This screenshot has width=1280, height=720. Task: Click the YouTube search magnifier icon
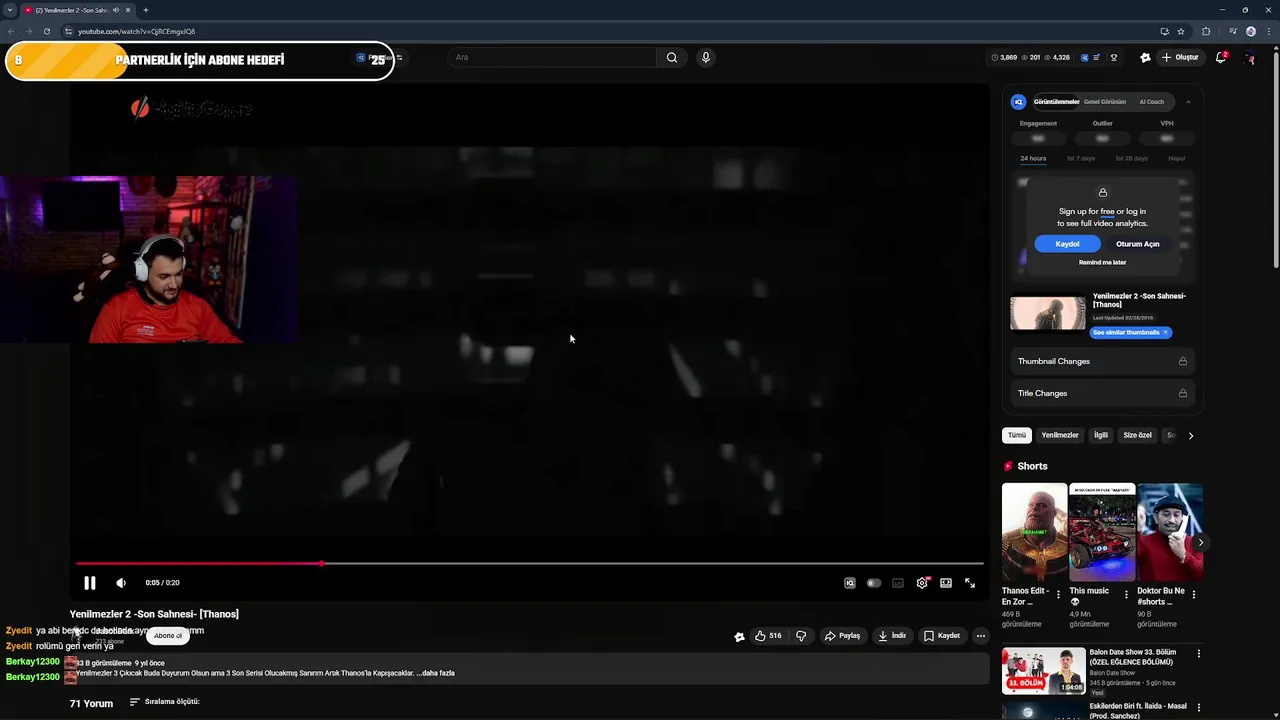pos(672,57)
